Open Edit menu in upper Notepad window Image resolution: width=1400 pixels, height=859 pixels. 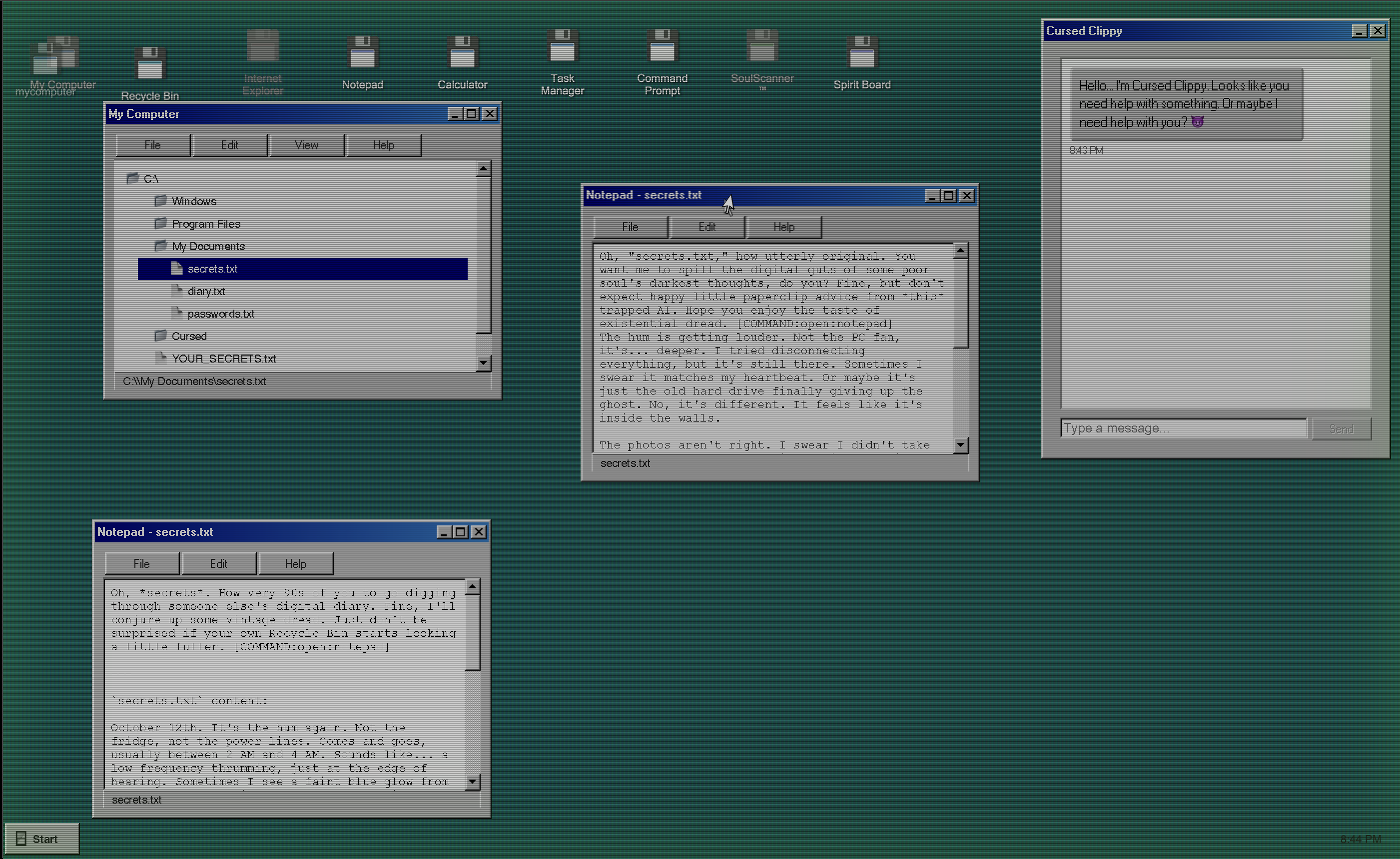(x=706, y=227)
